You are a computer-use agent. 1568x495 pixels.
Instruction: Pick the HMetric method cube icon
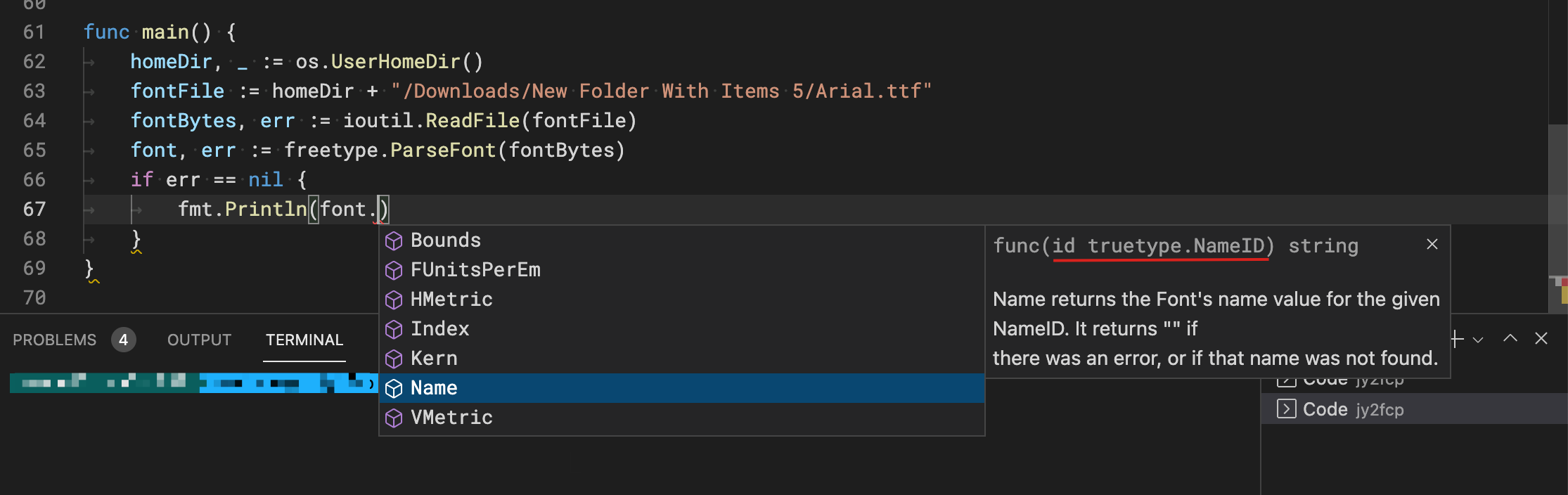(394, 300)
